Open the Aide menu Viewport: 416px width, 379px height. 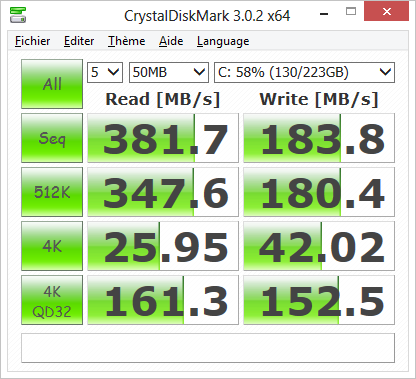pos(171,41)
